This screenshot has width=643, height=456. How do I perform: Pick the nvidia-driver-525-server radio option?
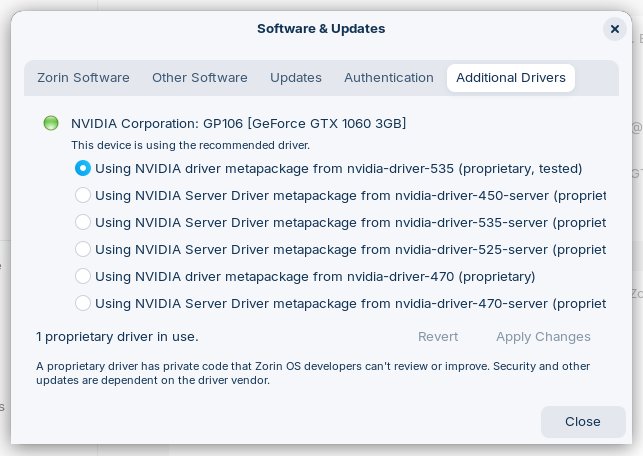coord(83,249)
